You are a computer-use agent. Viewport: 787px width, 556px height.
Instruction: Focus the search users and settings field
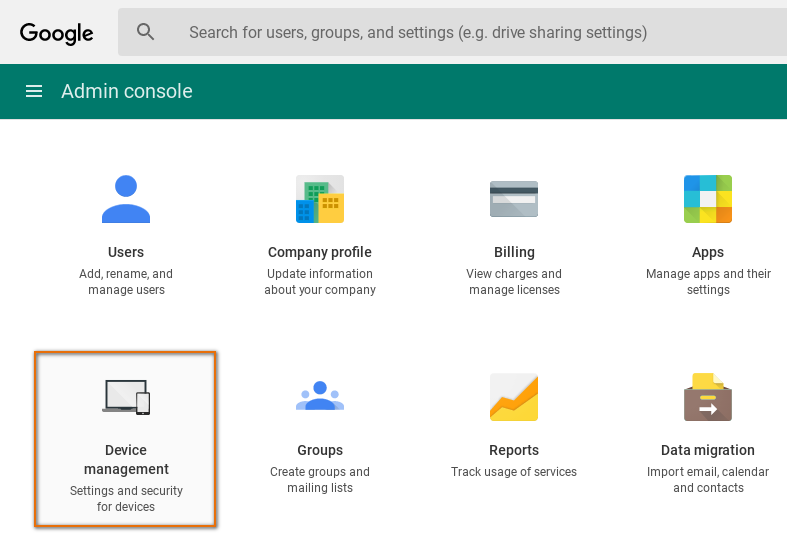452,32
